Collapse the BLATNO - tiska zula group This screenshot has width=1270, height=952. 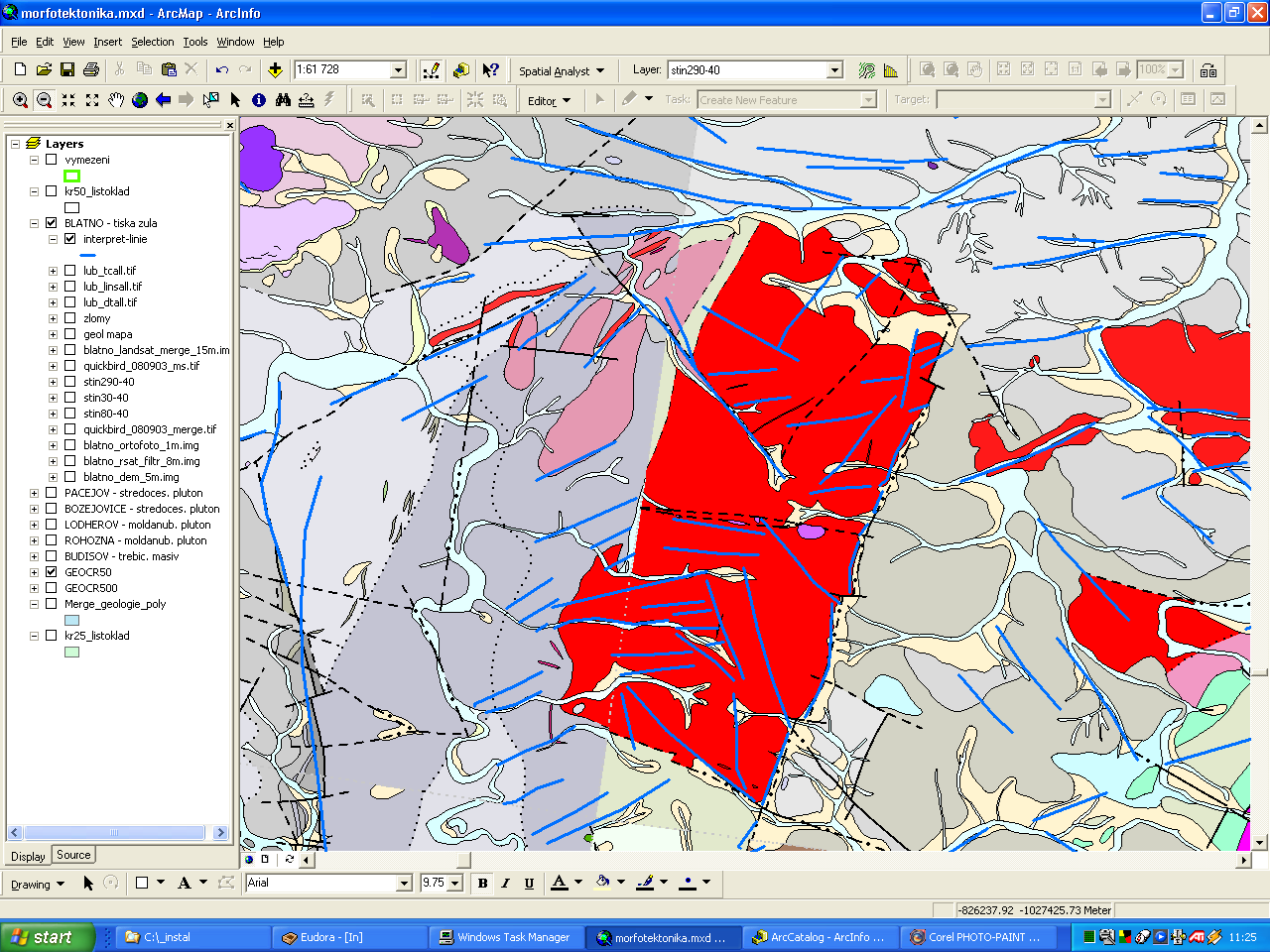coord(34,222)
